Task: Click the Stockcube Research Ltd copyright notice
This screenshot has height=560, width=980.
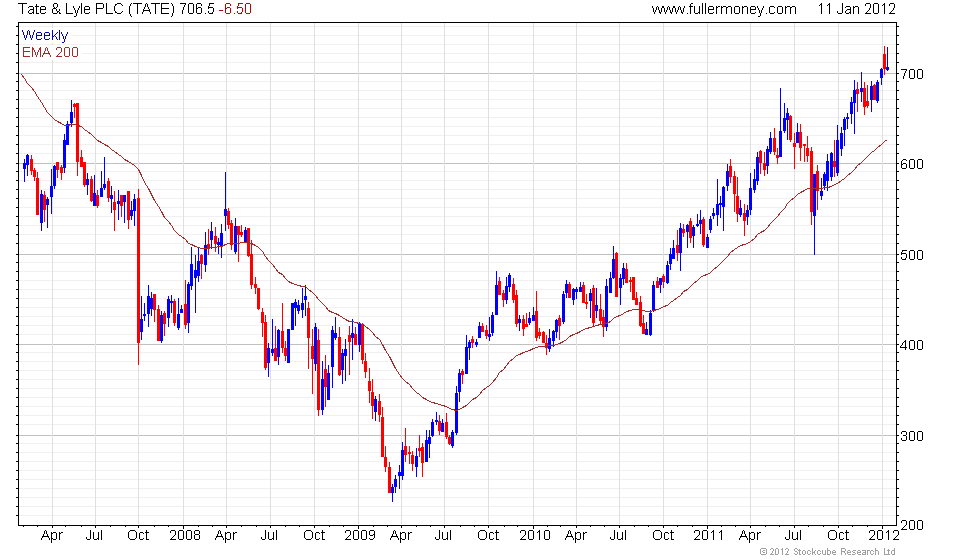Action: coord(828,552)
